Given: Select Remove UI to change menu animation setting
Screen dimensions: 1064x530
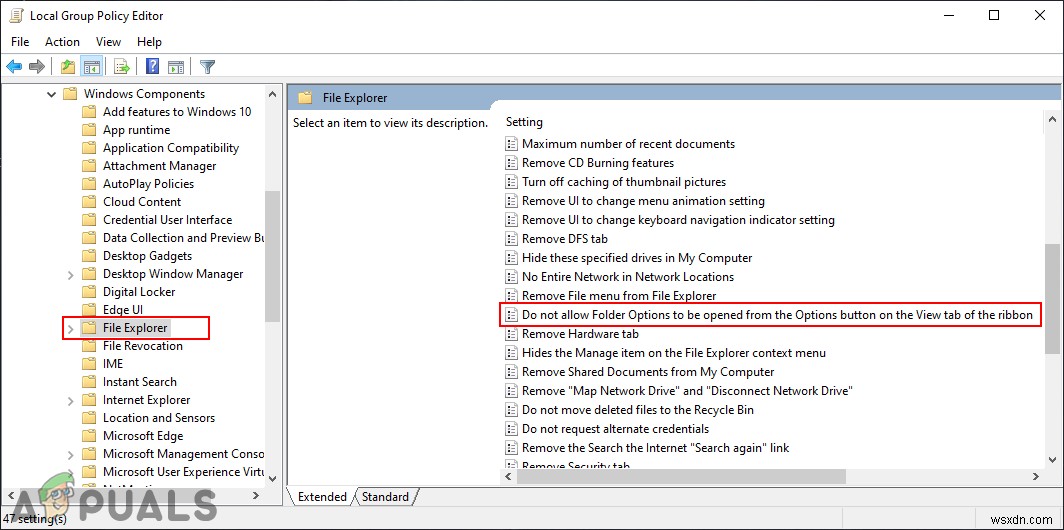Looking at the screenshot, I should coord(643,201).
